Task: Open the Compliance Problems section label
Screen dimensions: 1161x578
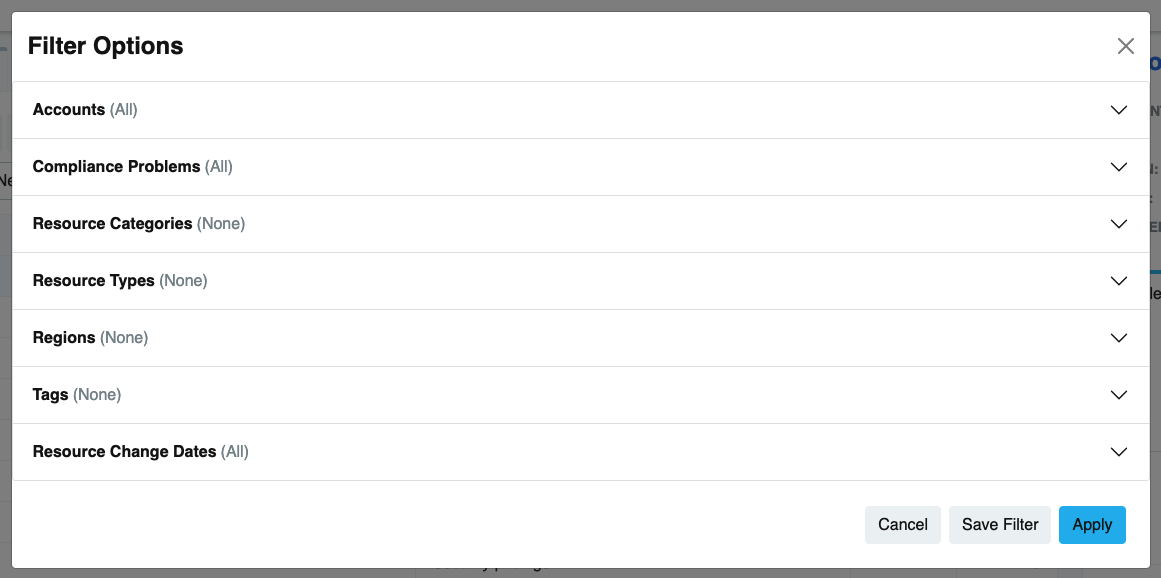Action: [116, 167]
